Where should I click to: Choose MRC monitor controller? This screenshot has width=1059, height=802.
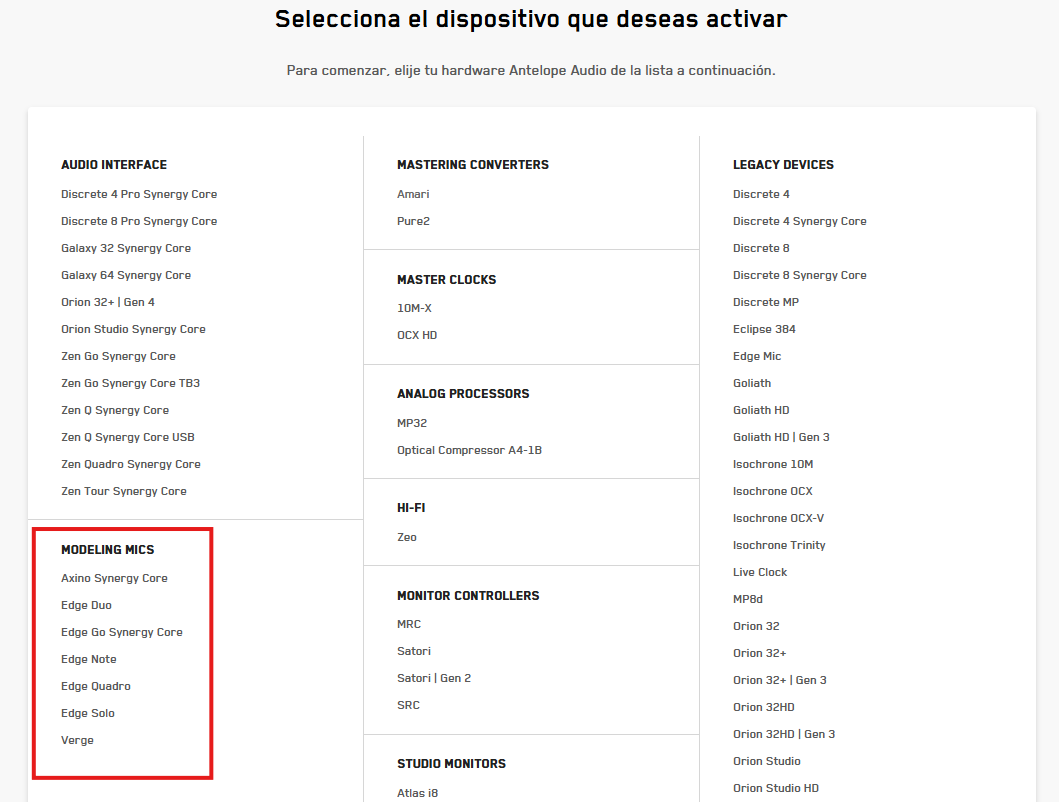pyautogui.click(x=409, y=624)
